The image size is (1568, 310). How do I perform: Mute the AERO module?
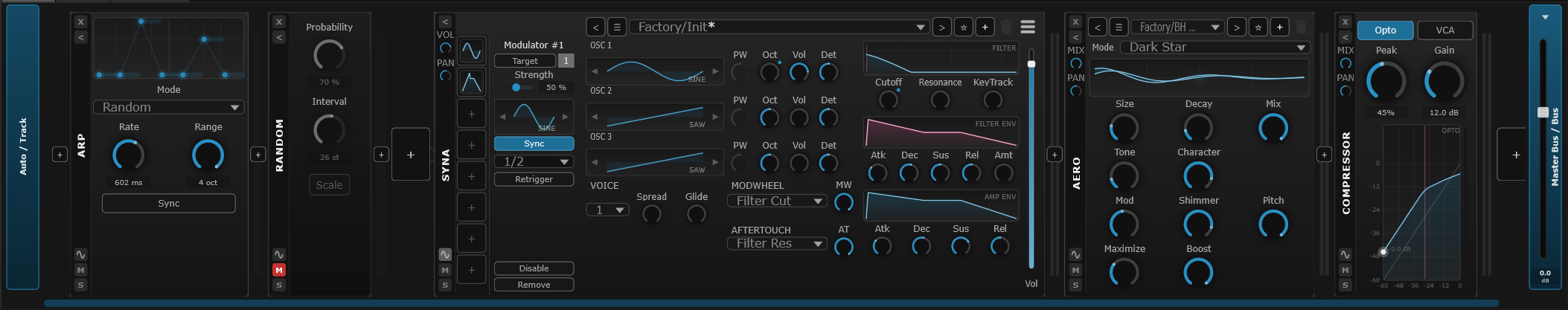tap(1075, 270)
